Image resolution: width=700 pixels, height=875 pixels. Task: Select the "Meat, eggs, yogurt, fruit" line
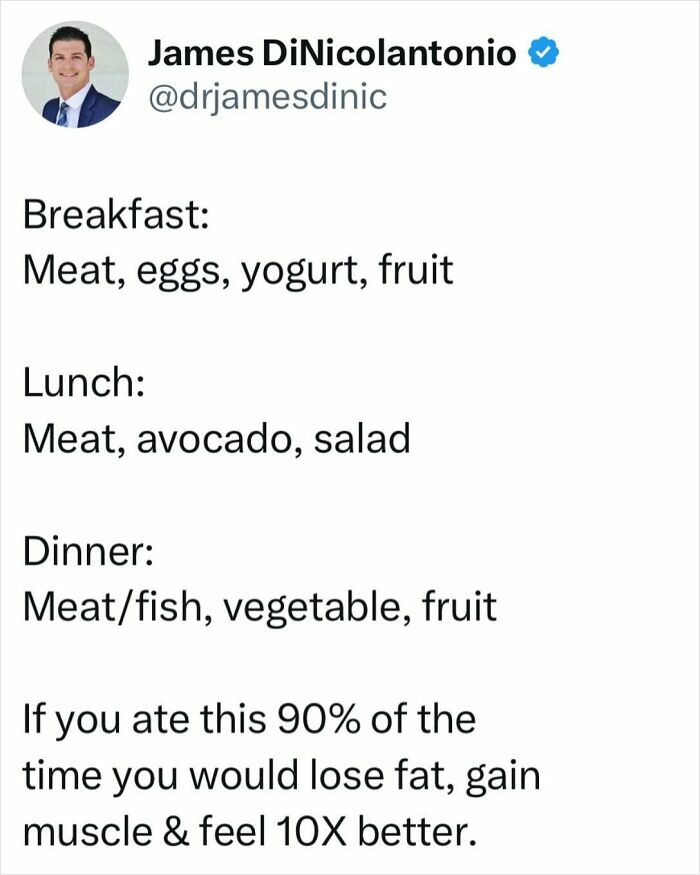pyautogui.click(x=237, y=271)
